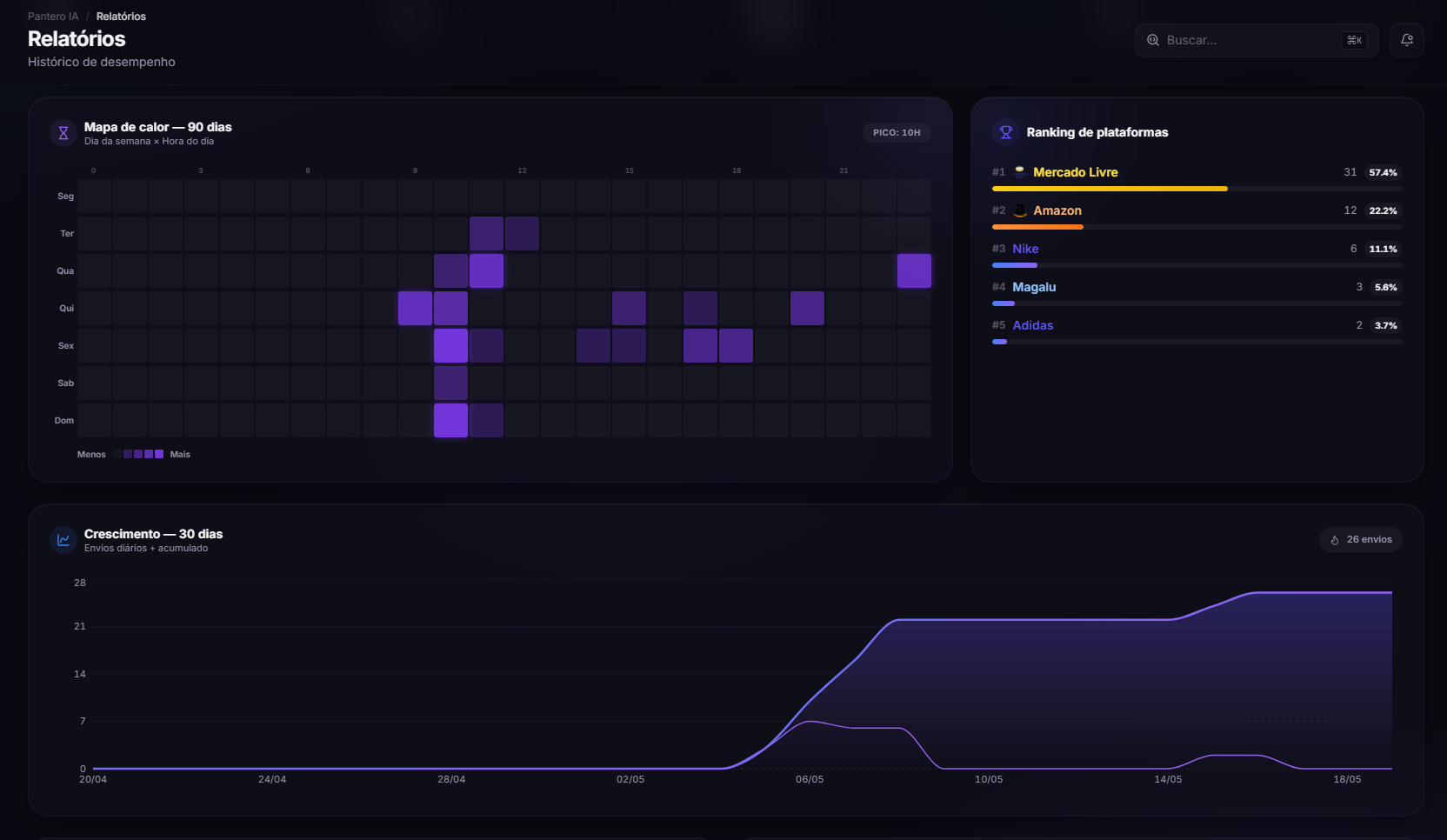Open the Mercado Livre platform name
This screenshot has width=1447, height=840.
point(1076,172)
